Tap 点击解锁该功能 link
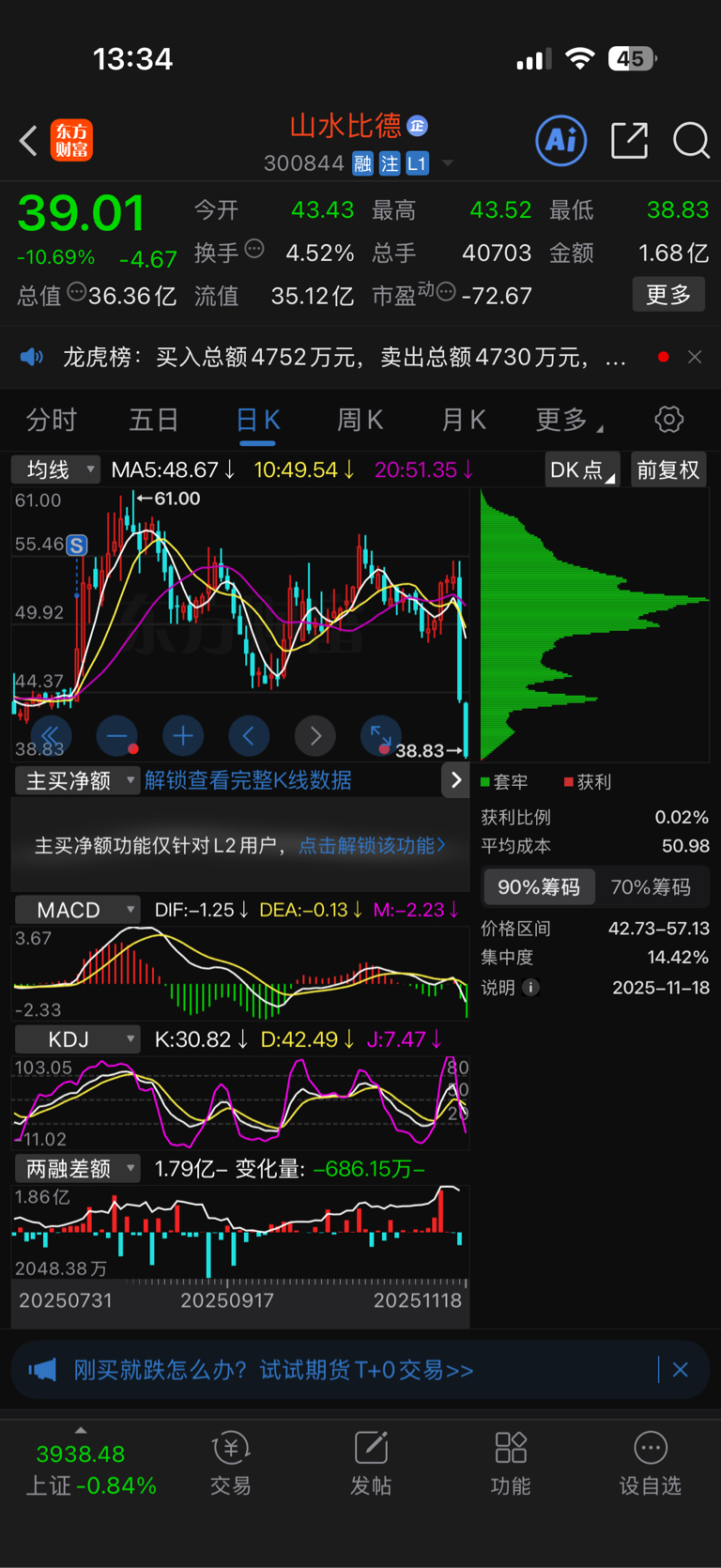This screenshot has height=1568, width=721. (x=372, y=845)
